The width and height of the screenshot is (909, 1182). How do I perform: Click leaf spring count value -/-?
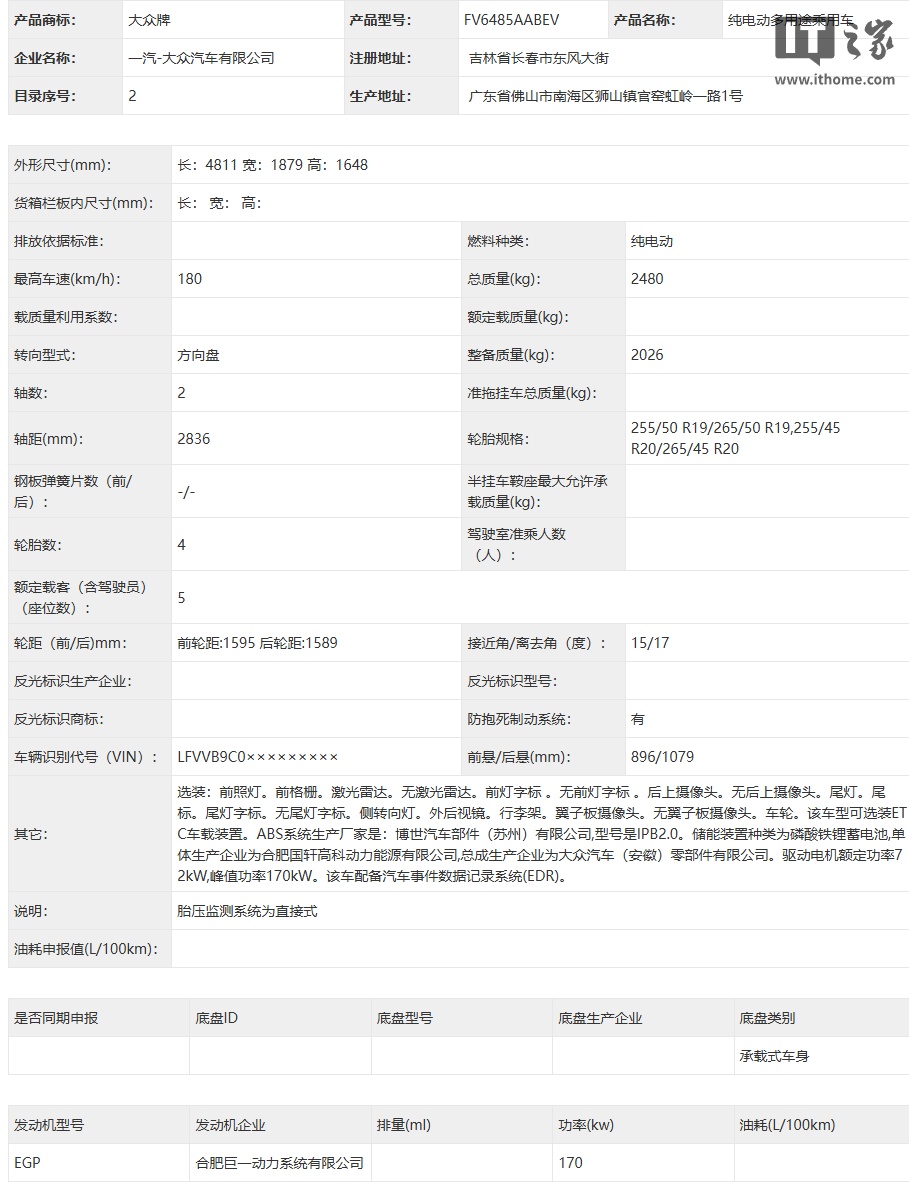point(186,491)
